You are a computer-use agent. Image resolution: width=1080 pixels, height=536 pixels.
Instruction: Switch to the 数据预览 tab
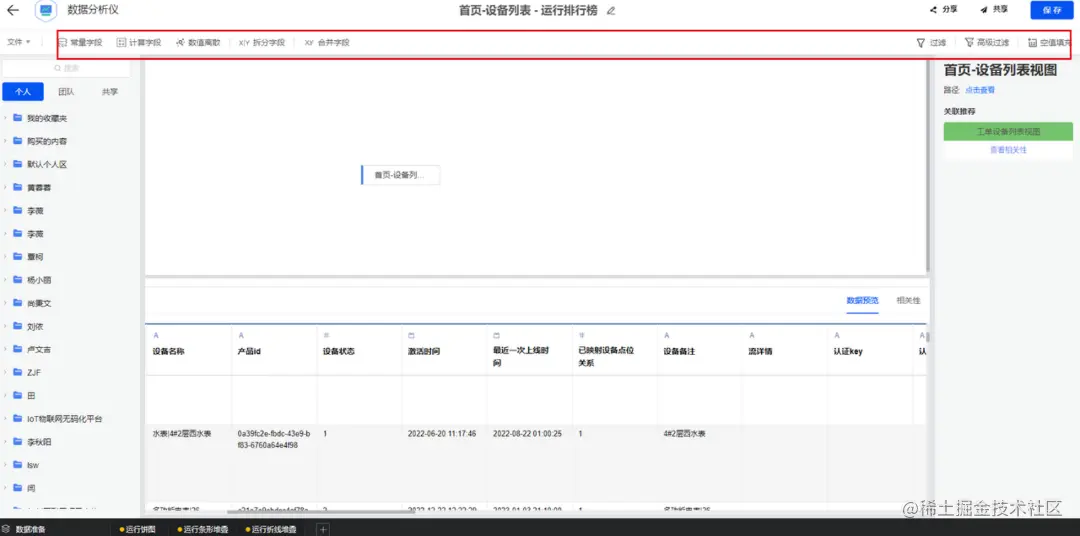[x=862, y=300]
